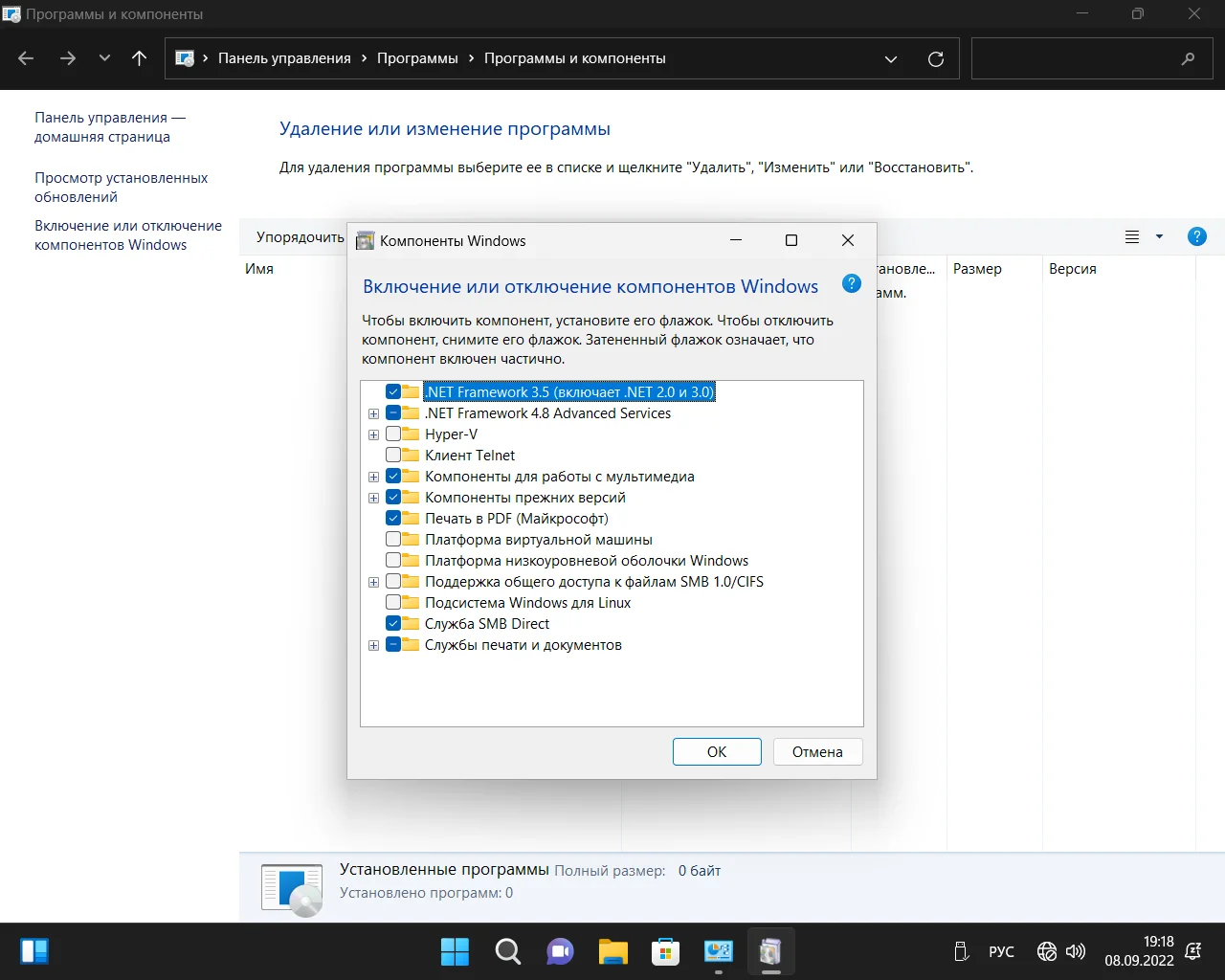1225x980 pixels.
Task: Go up one folder level with the up arrow
Action: pyautogui.click(x=139, y=58)
